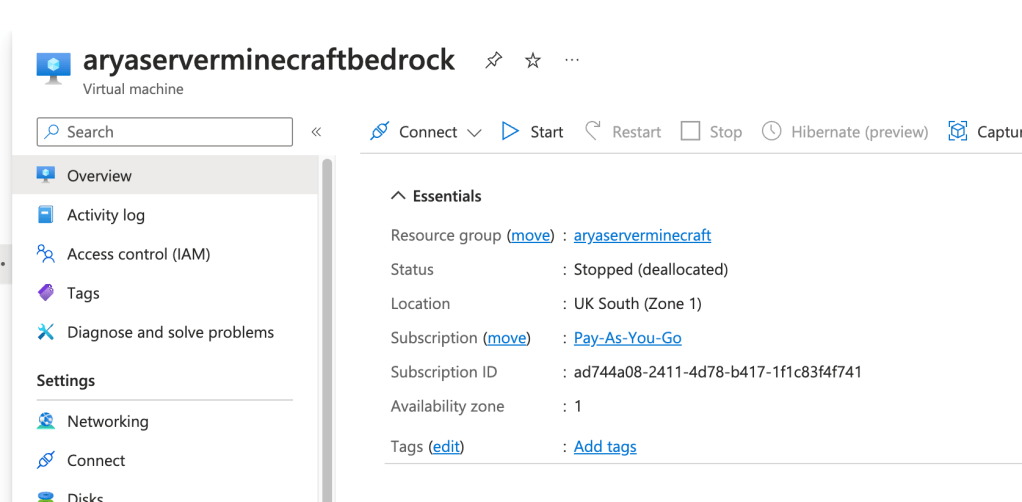Click the sidebar Connect plug icon
The height and width of the screenshot is (502, 1022).
coord(46,460)
